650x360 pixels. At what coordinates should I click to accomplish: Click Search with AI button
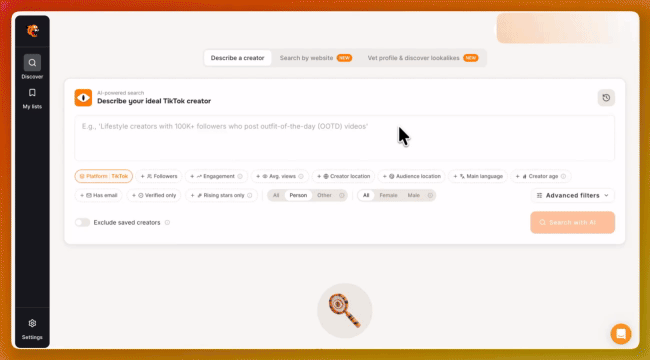coord(572,223)
